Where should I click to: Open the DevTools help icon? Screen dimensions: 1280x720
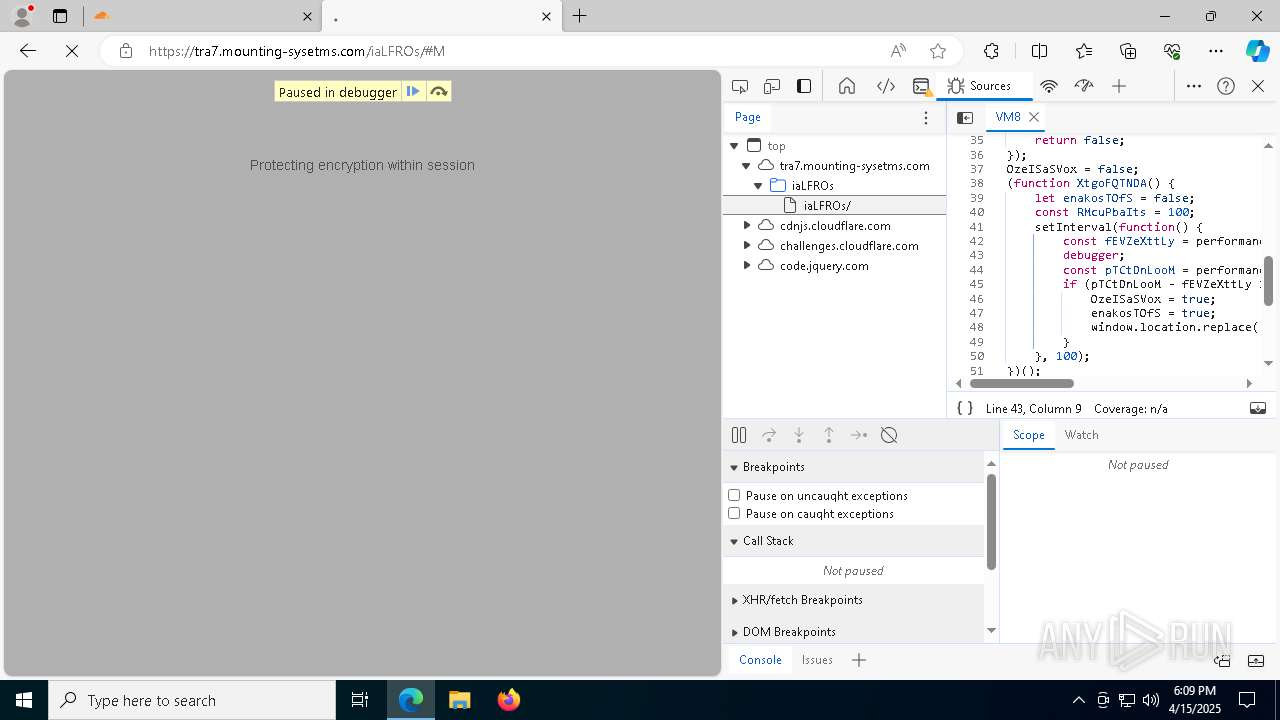(x=1226, y=86)
